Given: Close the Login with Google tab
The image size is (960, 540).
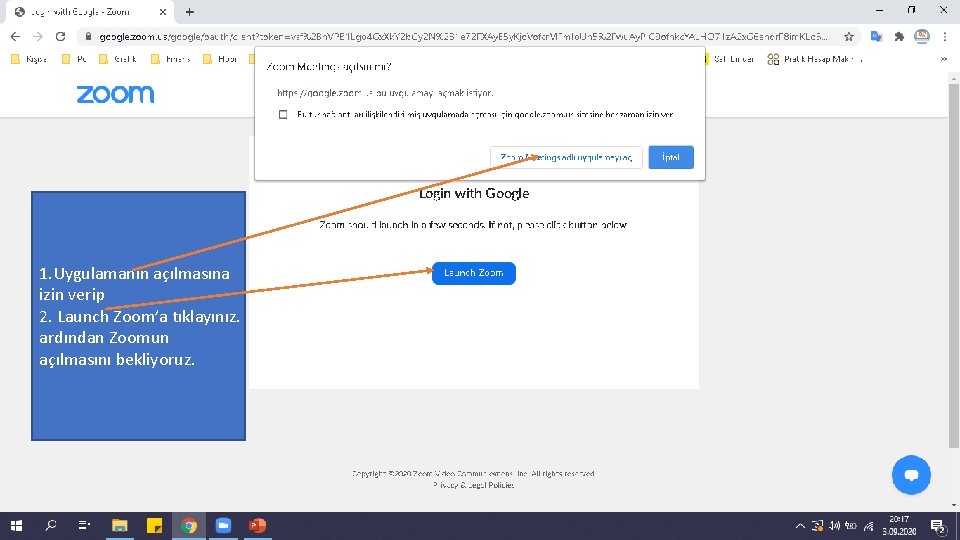Looking at the screenshot, I should coord(162,12).
